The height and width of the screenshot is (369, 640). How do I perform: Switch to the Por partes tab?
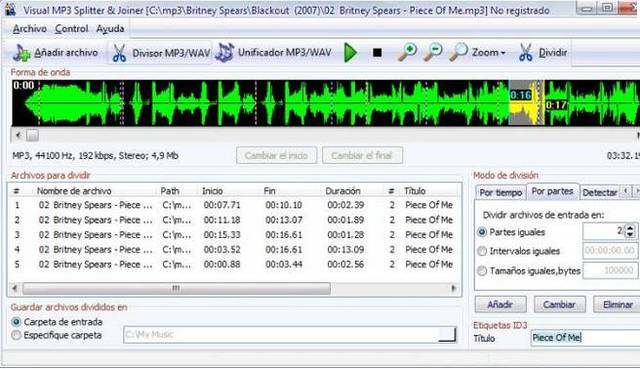552,191
